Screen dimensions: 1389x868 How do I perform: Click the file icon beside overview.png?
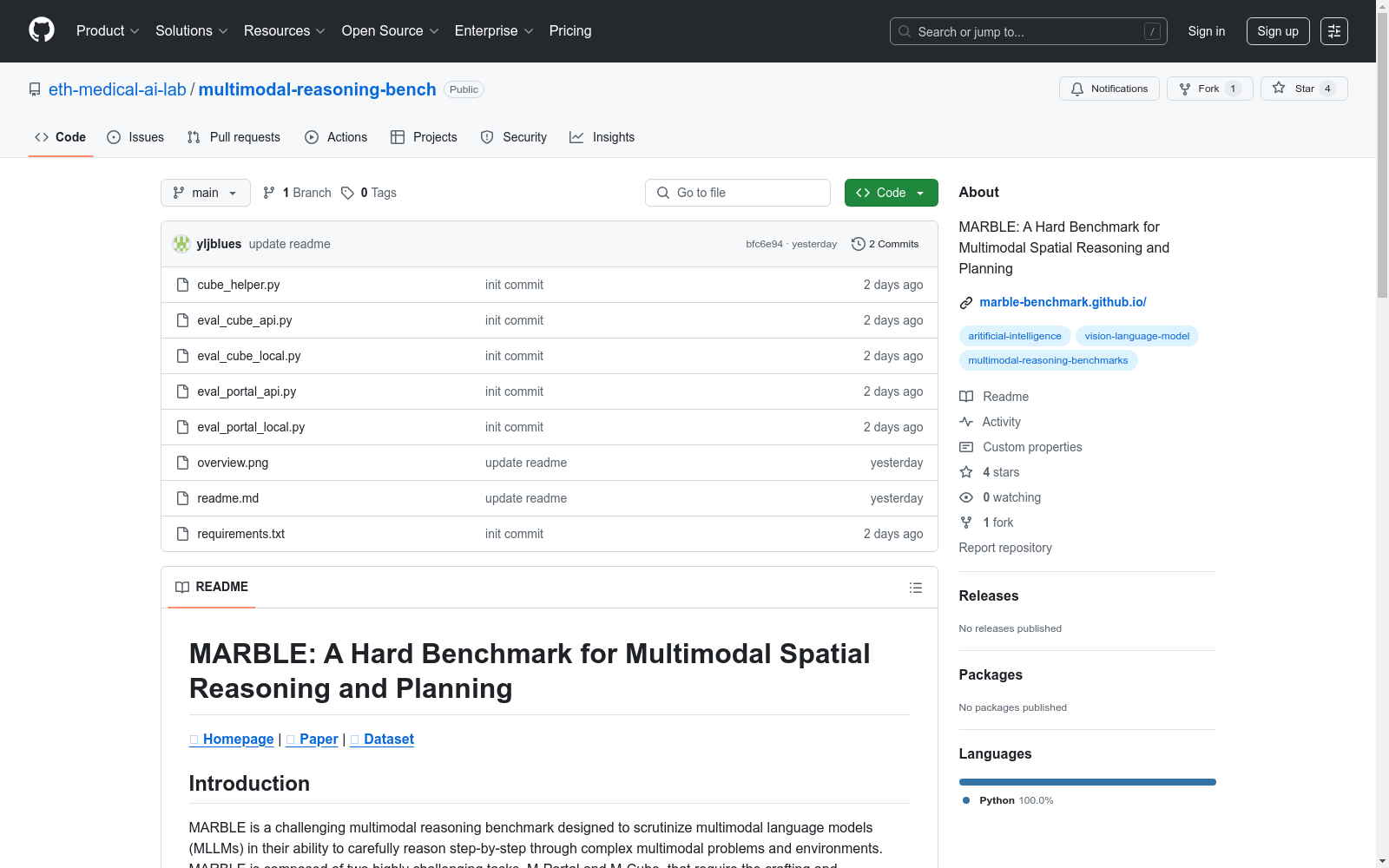(x=182, y=463)
